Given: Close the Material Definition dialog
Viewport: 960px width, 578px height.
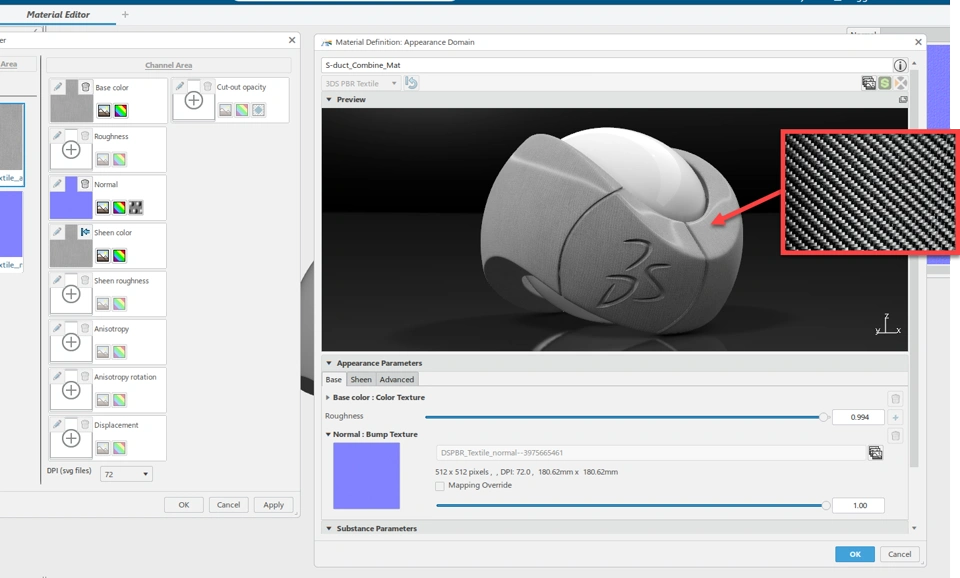Looking at the screenshot, I should point(918,42).
